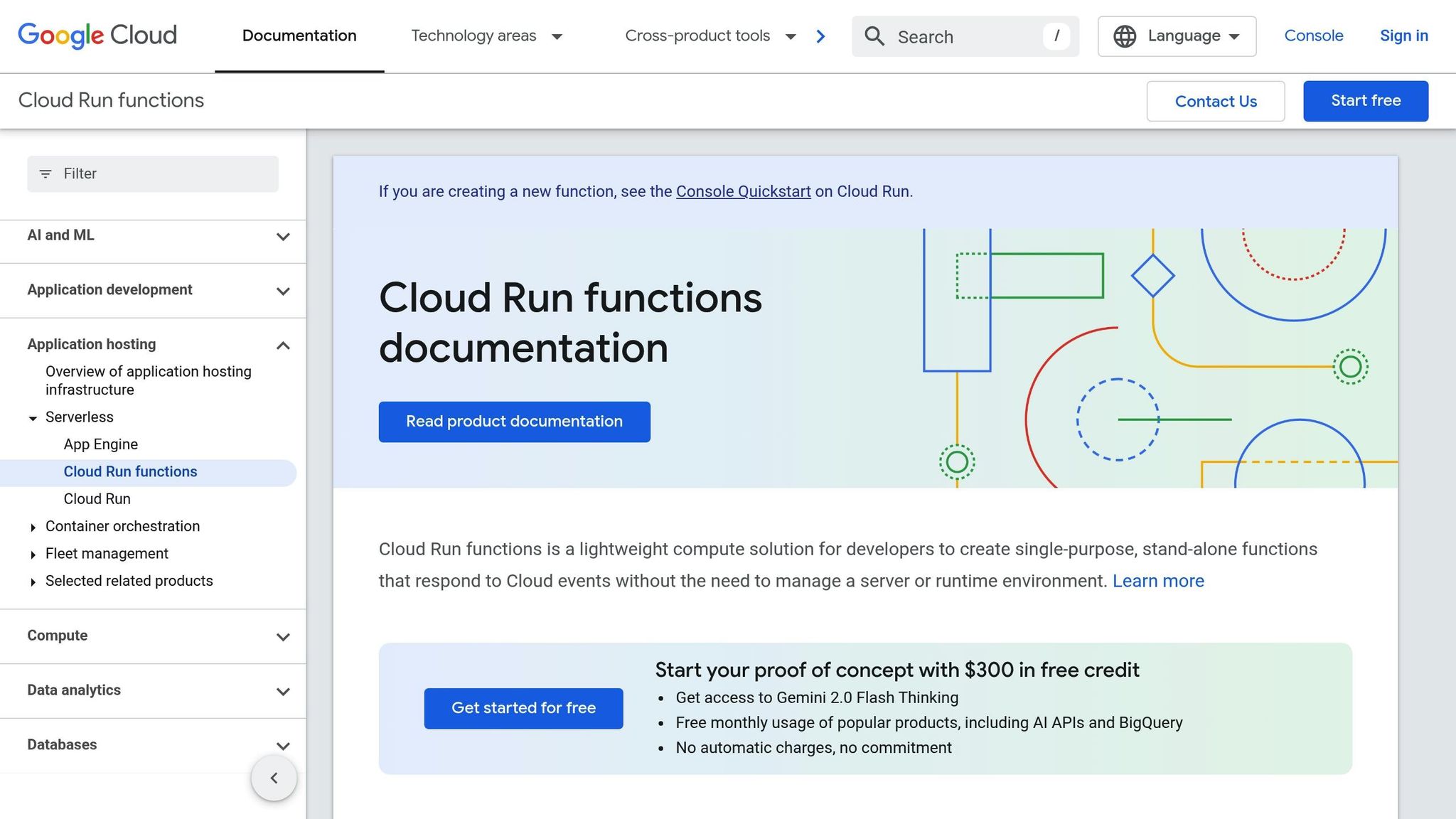Screen dimensions: 1456x819
Task: Select Cloud Run functions sidebar item
Action: tap(148, 473)
